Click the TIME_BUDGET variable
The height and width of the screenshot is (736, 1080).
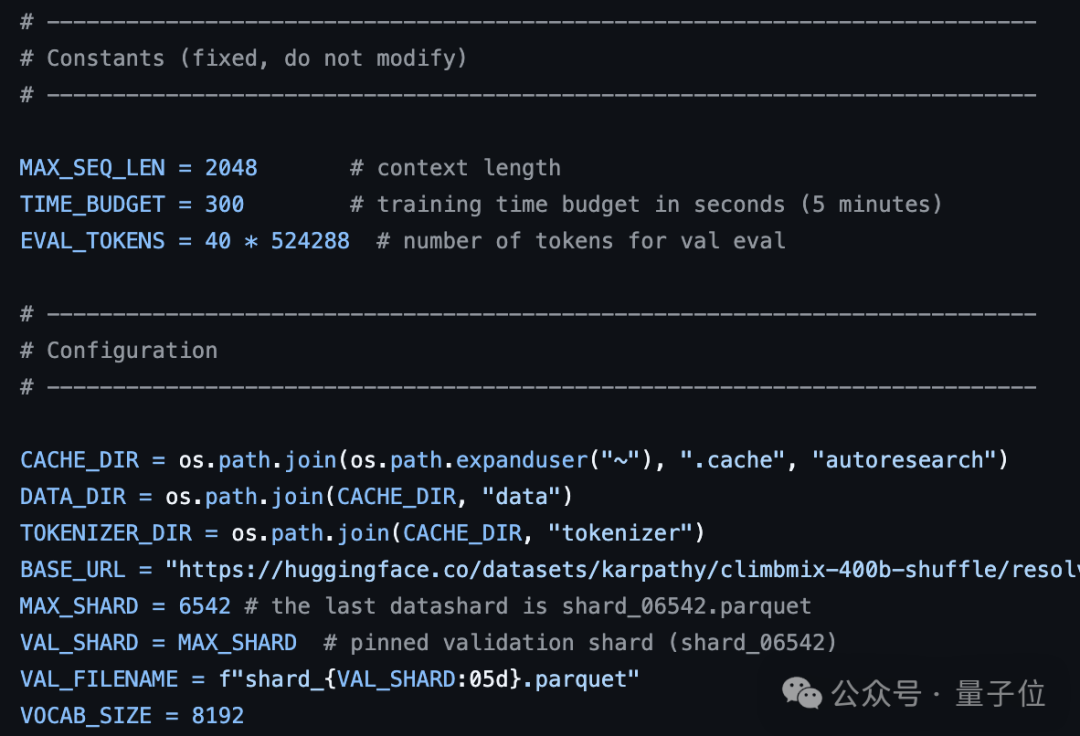coord(92,205)
